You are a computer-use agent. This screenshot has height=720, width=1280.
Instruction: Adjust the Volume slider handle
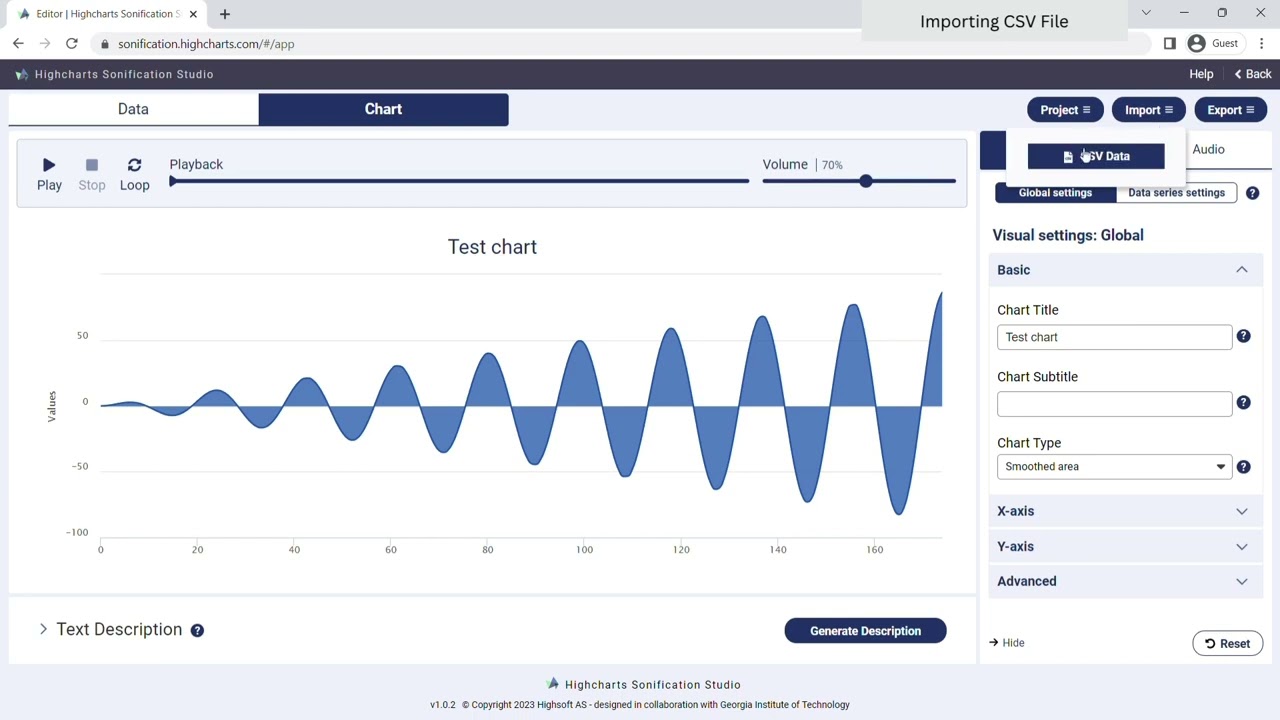pos(866,181)
